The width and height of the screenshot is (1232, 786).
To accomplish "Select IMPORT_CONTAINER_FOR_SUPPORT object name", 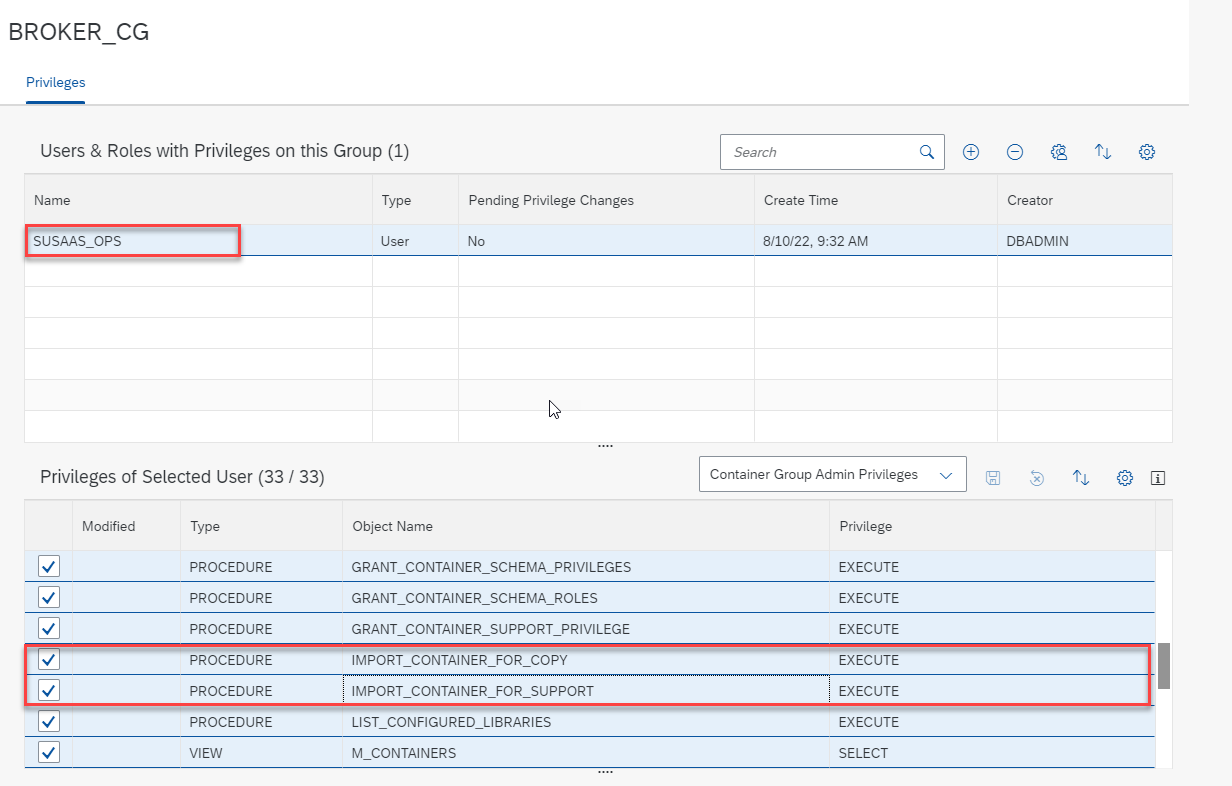I will click(472, 691).
